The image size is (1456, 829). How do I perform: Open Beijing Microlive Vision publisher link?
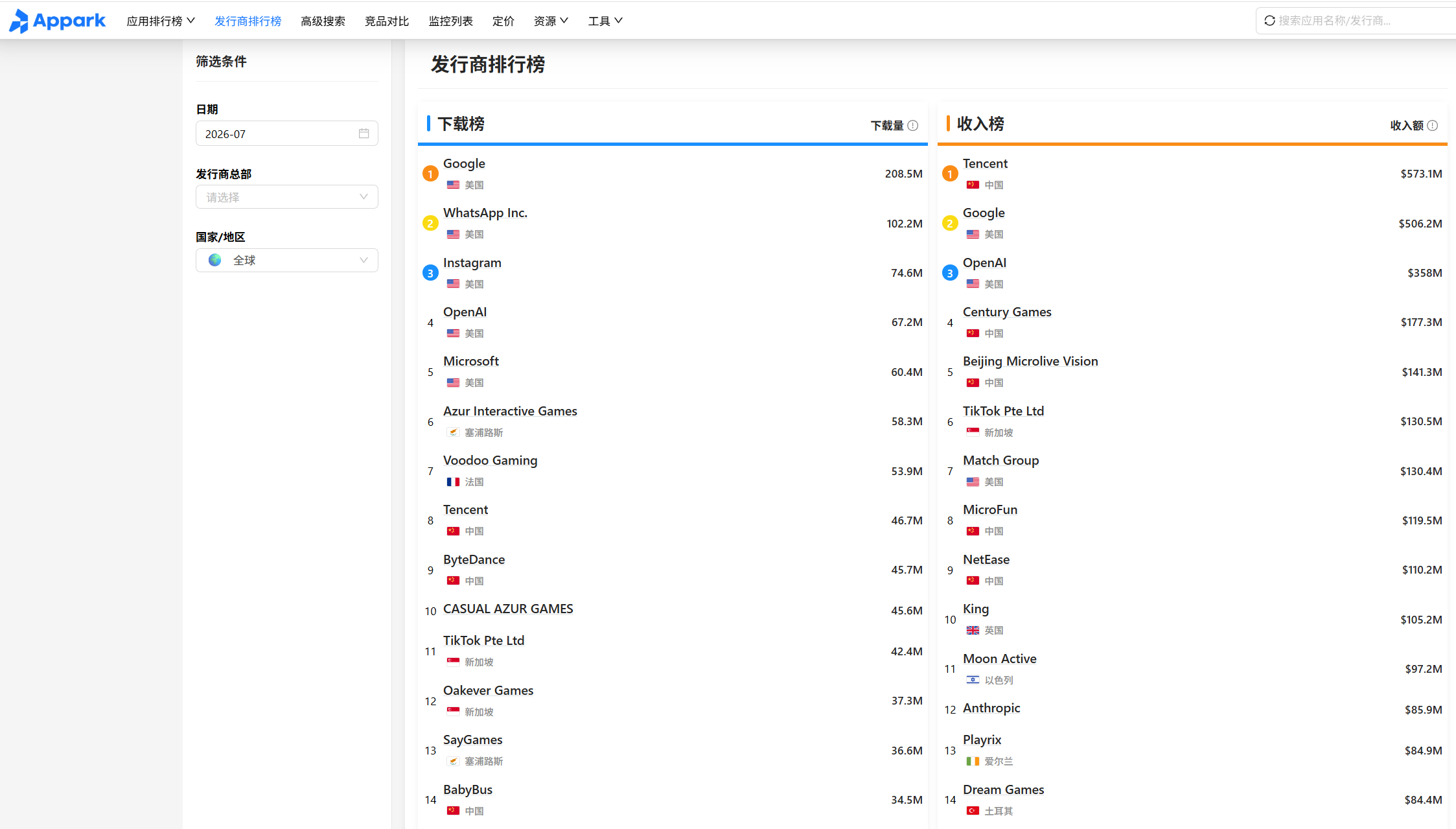[1030, 362]
